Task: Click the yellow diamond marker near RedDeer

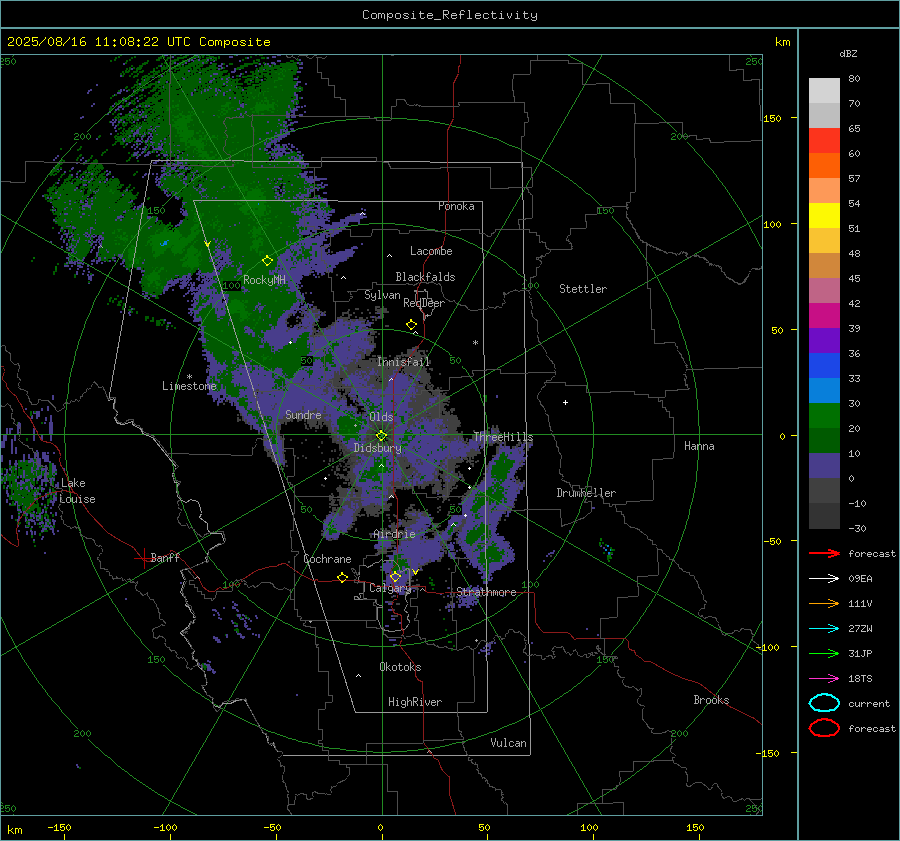Action: click(412, 325)
